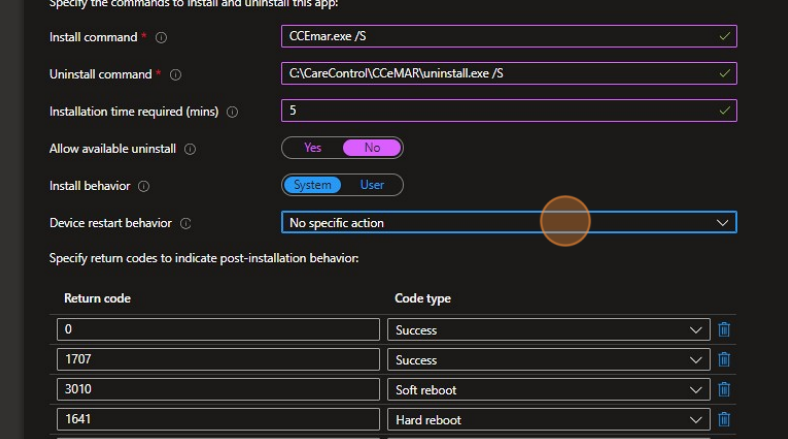Image resolution: width=788 pixels, height=439 pixels.
Task: Click info icon beside Installation time required
Action: pyautogui.click(x=233, y=112)
